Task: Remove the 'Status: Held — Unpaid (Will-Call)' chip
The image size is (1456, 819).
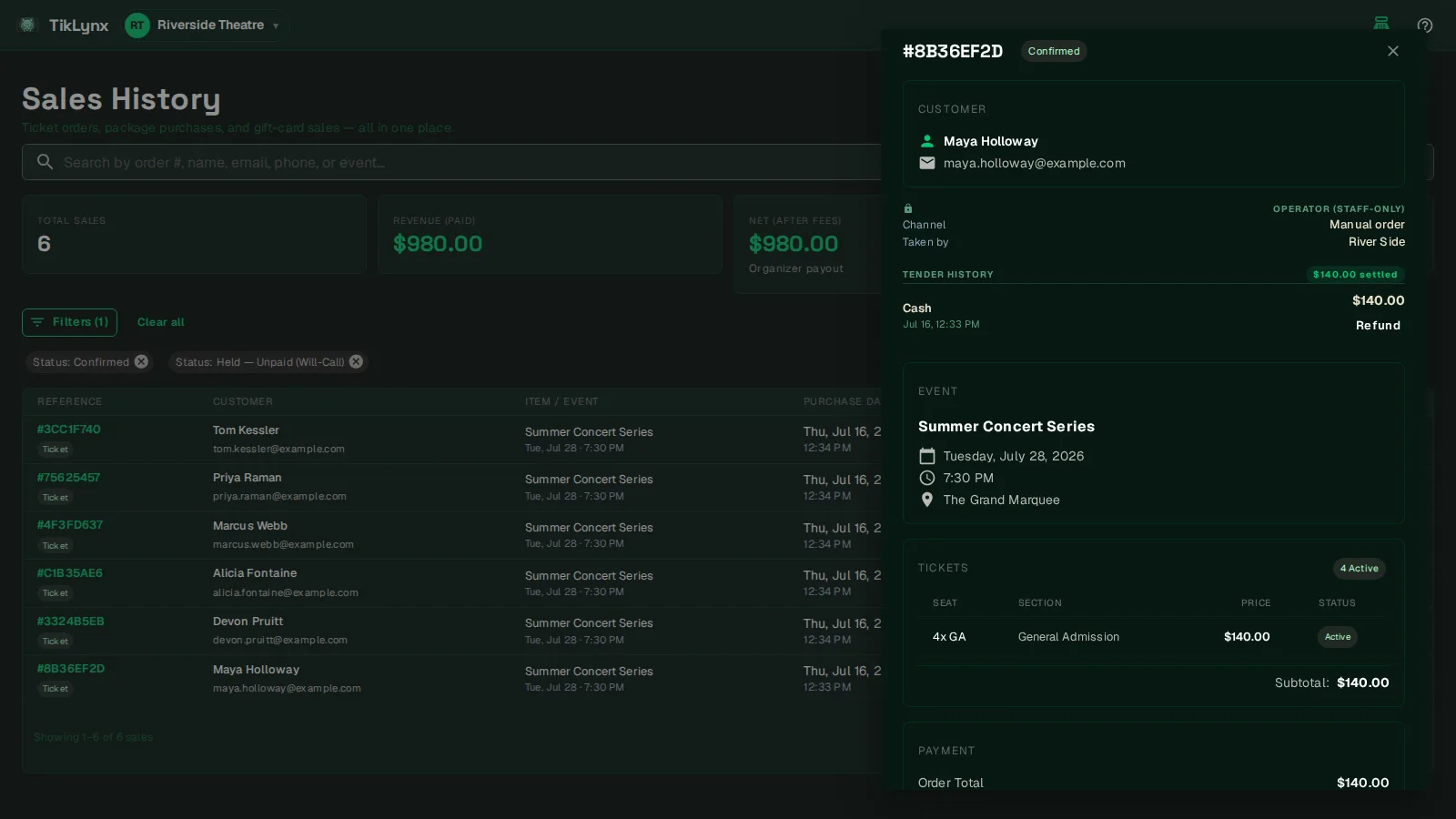Action: pyautogui.click(x=356, y=361)
